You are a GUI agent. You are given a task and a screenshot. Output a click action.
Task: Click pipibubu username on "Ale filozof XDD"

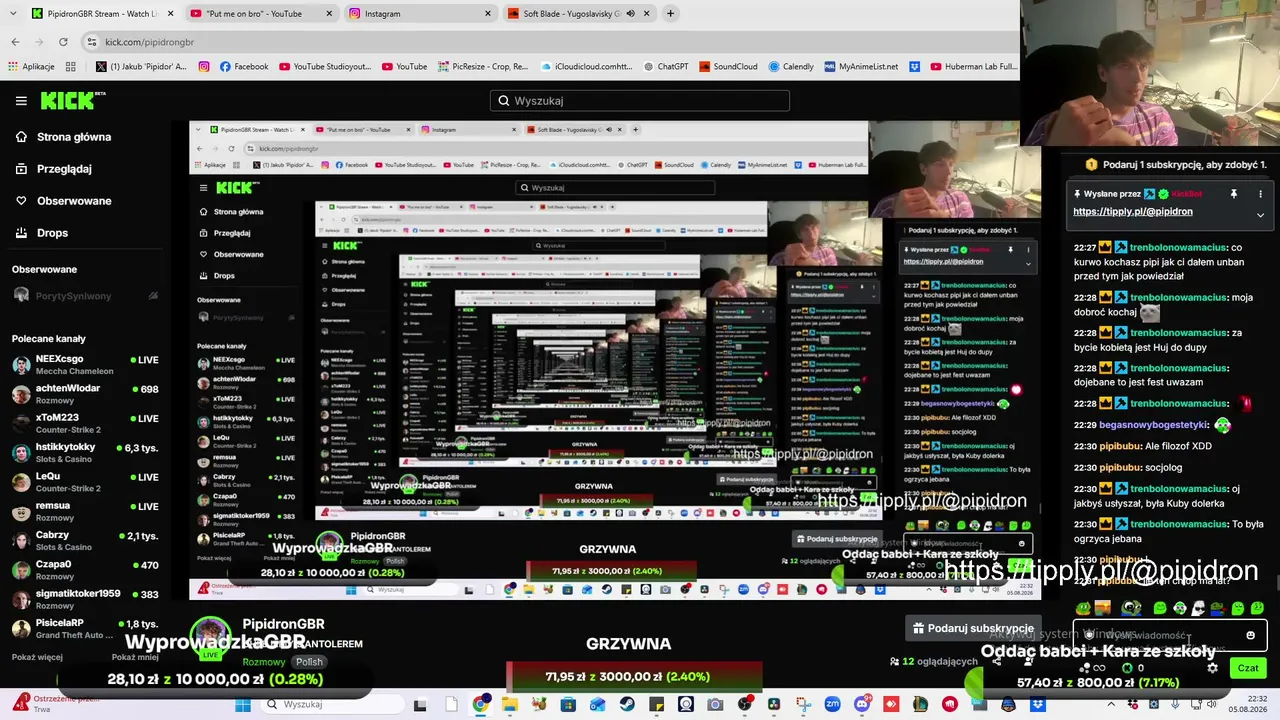pos(1120,446)
